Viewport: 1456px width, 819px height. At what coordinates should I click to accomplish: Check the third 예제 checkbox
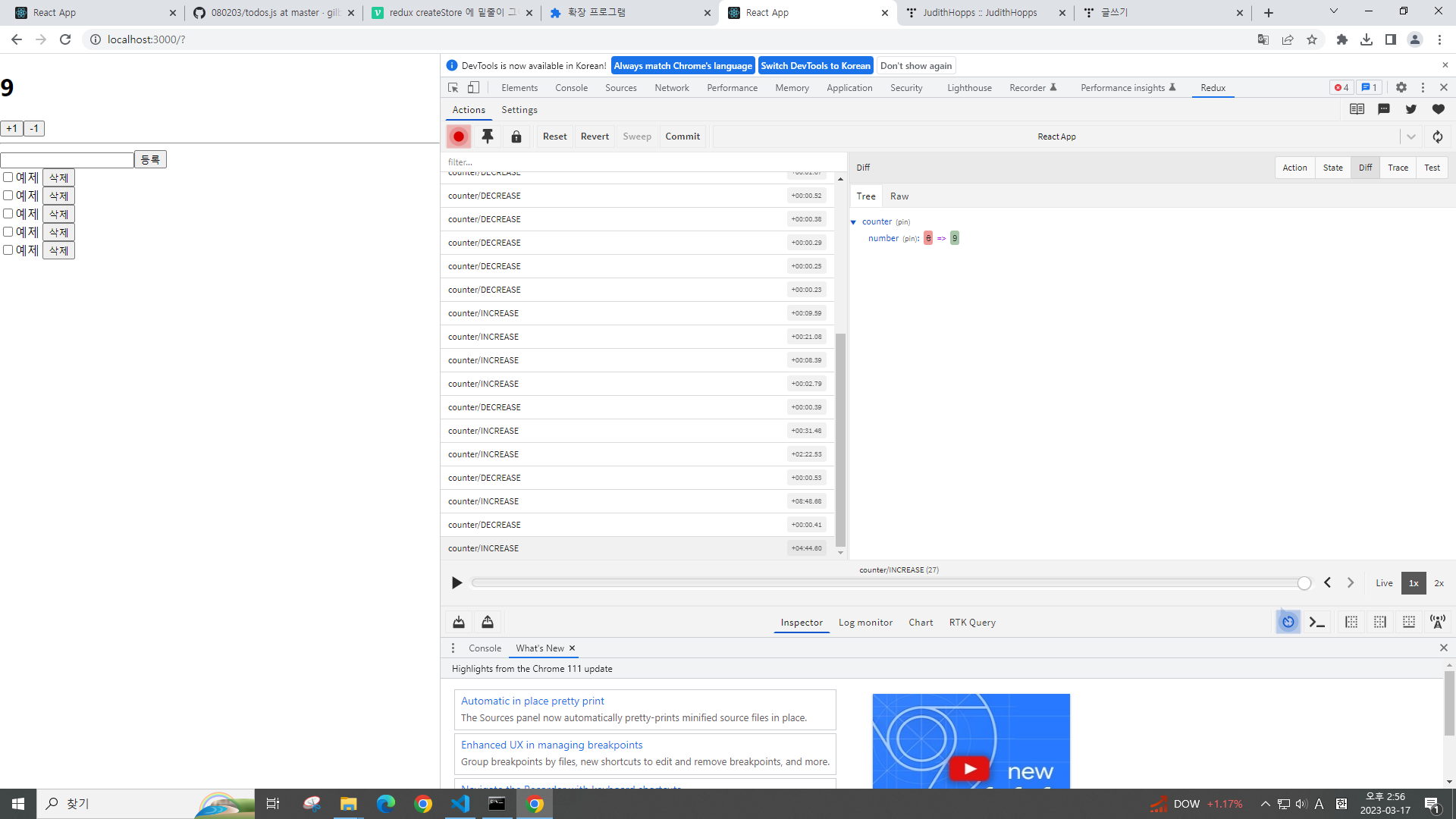pos(8,213)
